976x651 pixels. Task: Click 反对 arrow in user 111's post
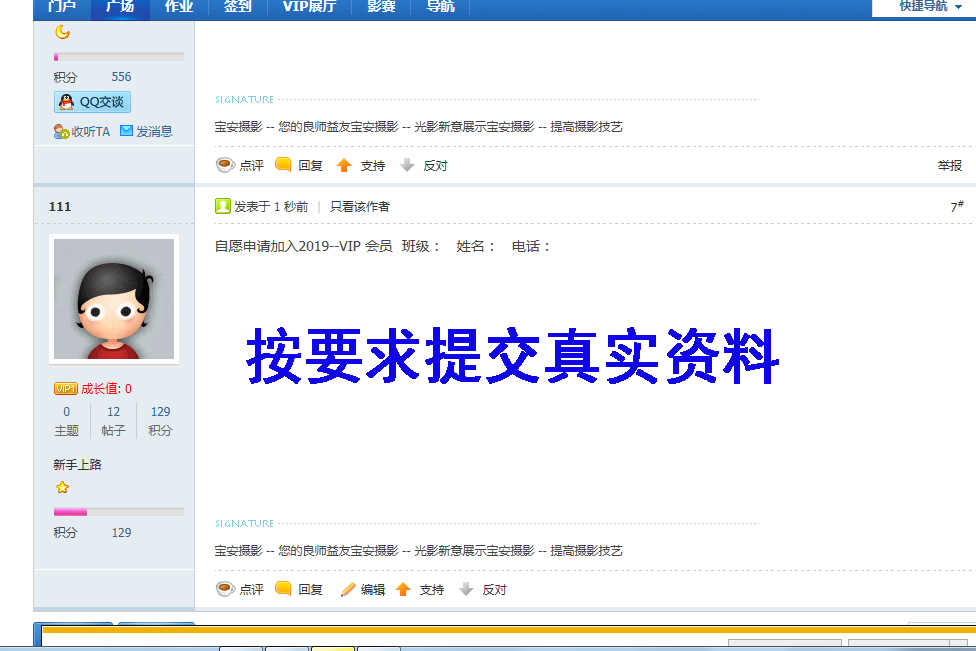[482, 590]
